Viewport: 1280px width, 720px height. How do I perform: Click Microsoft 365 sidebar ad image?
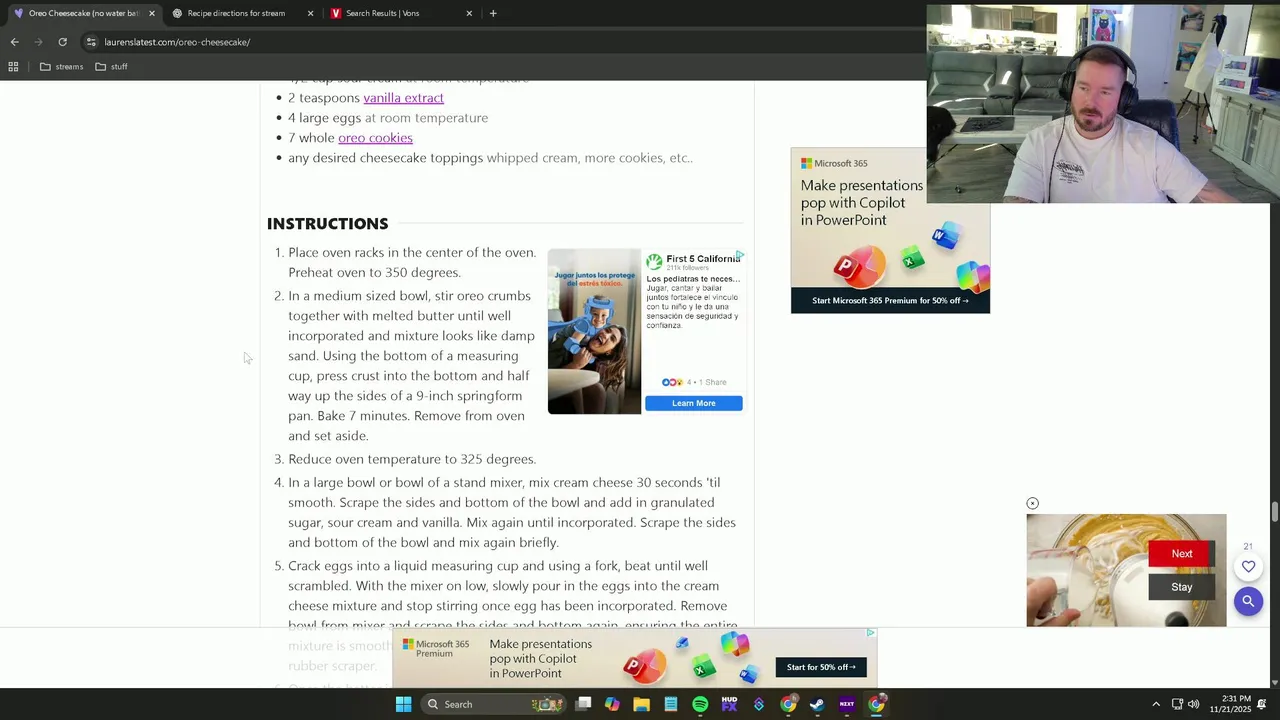click(890, 231)
